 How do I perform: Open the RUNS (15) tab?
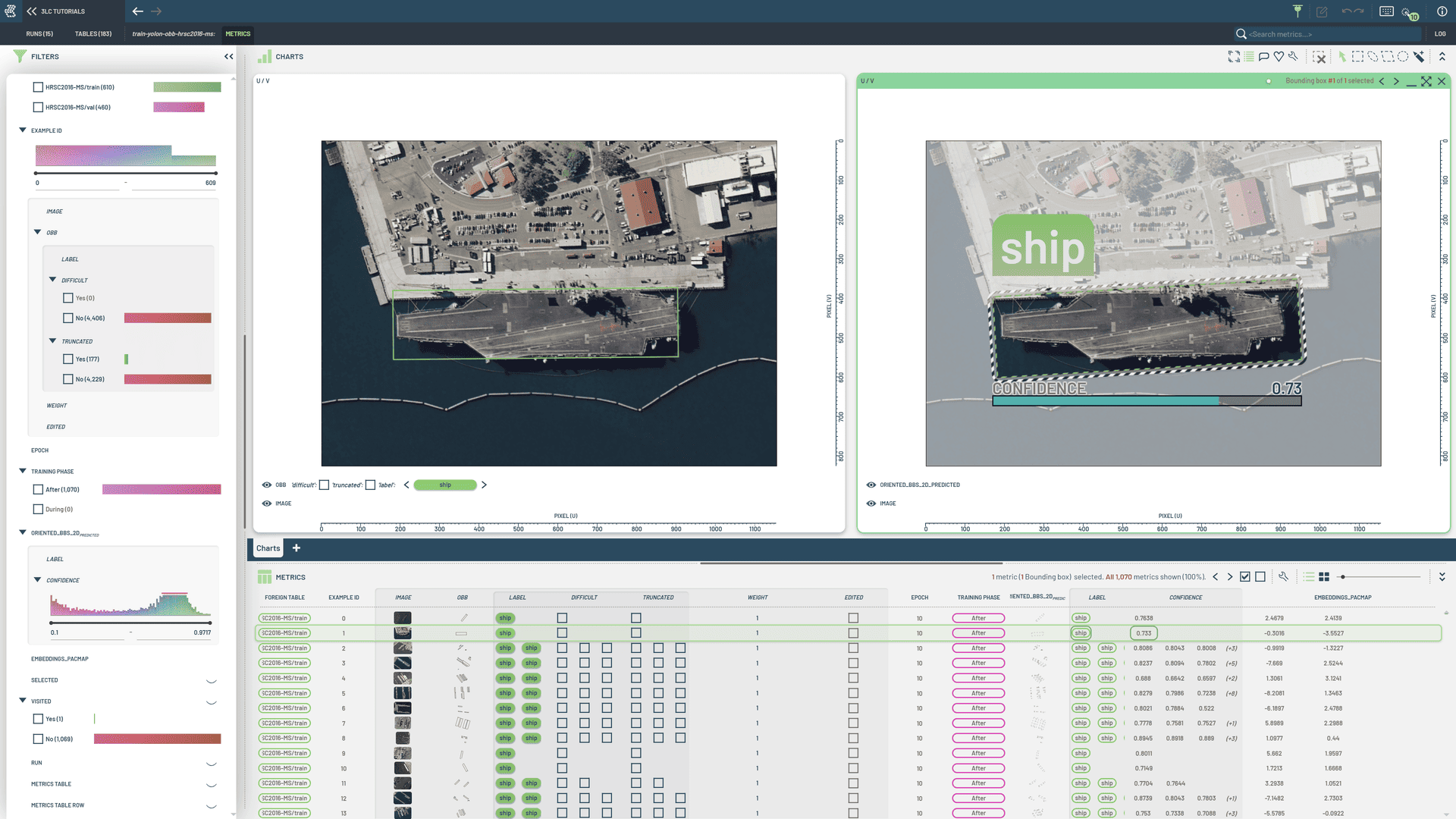(x=39, y=34)
